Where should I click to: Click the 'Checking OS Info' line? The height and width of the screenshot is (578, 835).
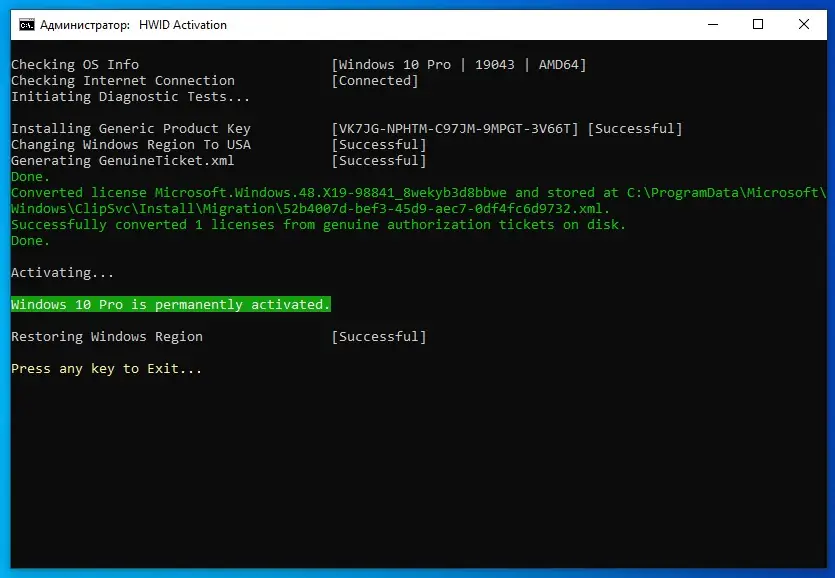coord(75,65)
